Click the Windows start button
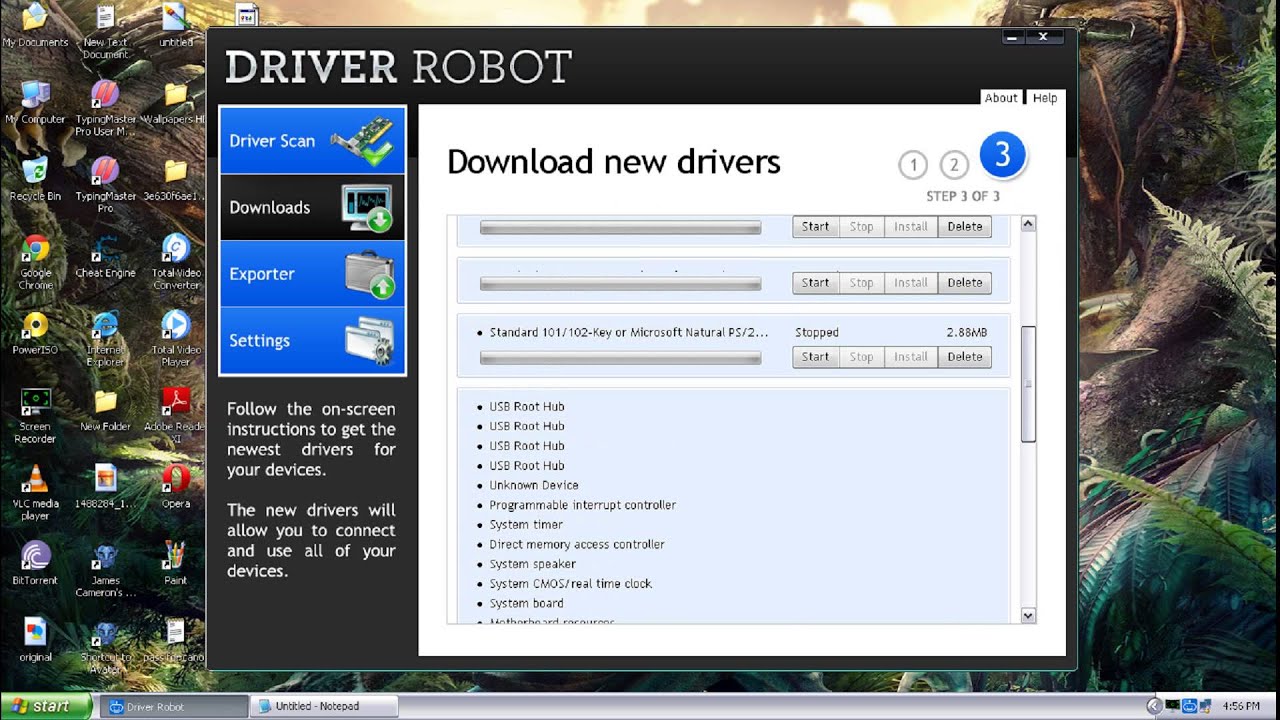Screen dimensions: 1280x720 [46, 706]
